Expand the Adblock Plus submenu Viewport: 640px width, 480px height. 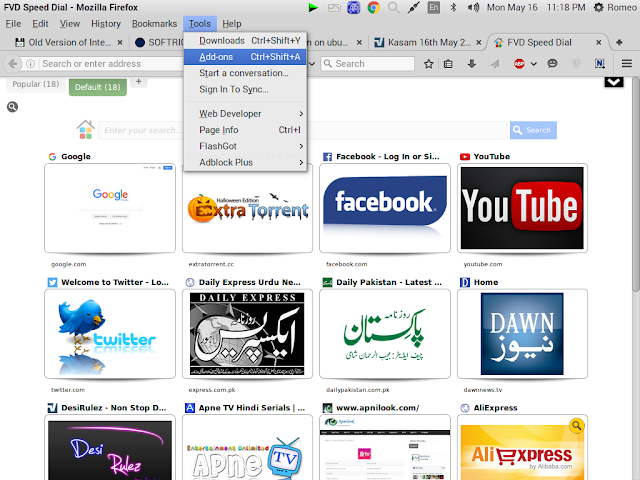point(245,162)
